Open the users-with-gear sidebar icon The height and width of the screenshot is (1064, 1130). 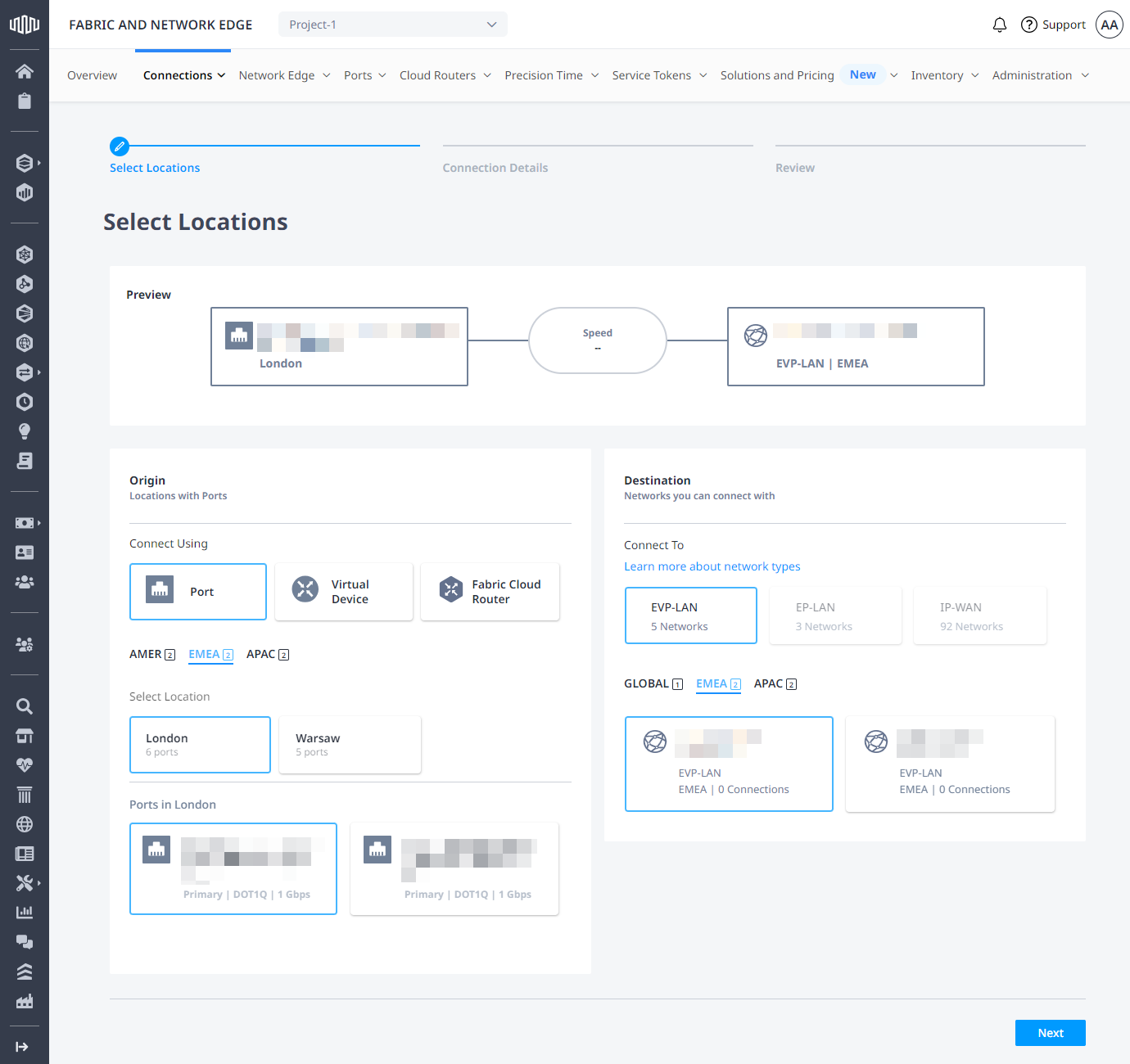point(25,644)
